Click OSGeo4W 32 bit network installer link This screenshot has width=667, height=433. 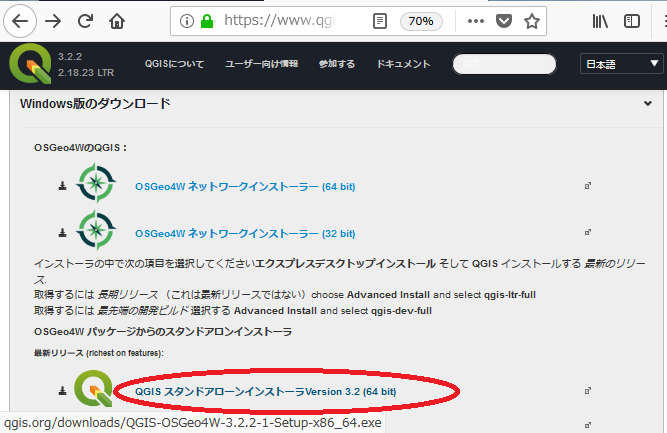pos(245,233)
